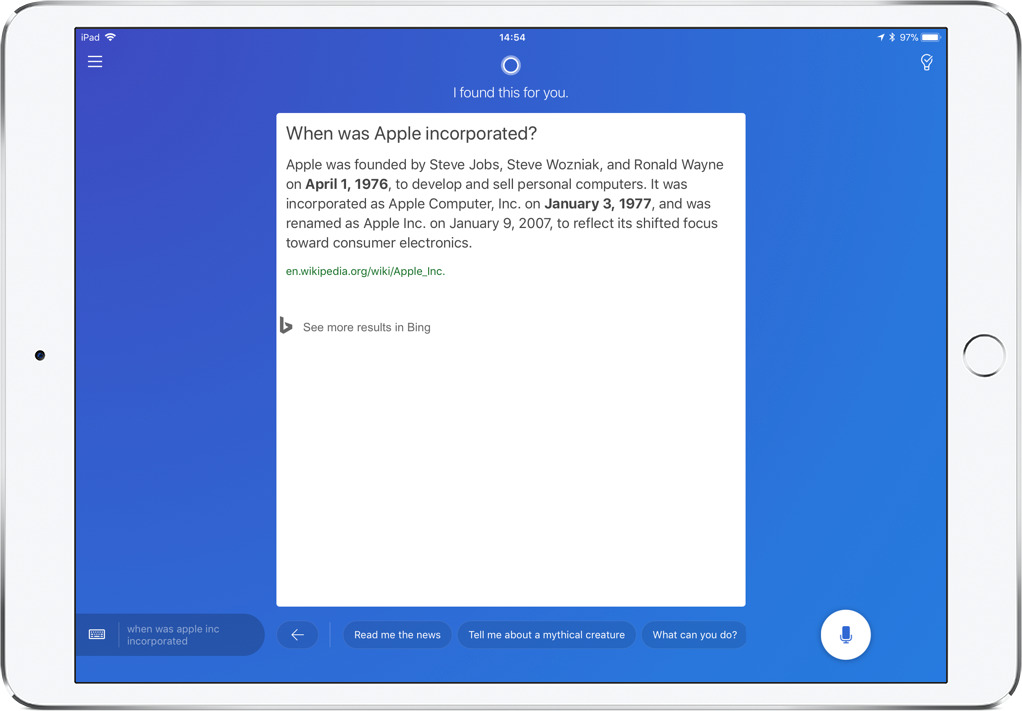Viewport: 1022px width, 711px height.
Task: Select the 'Read me the news' suggestion
Action: pos(397,634)
